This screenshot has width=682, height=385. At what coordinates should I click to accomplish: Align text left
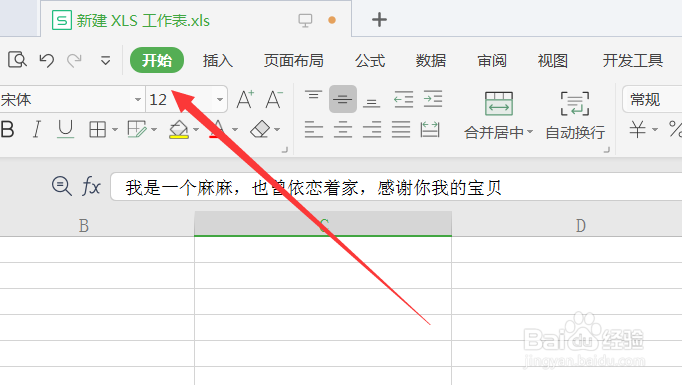click(314, 130)
